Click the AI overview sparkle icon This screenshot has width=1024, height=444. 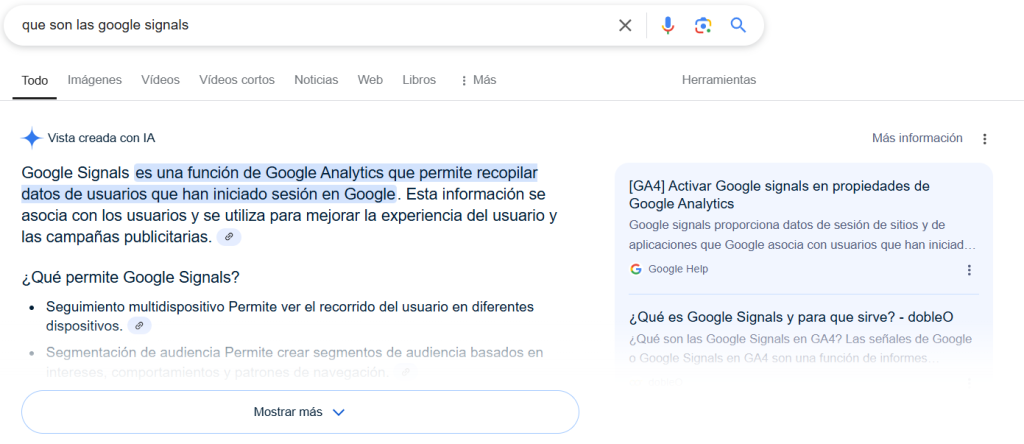[x=32, y=138]
